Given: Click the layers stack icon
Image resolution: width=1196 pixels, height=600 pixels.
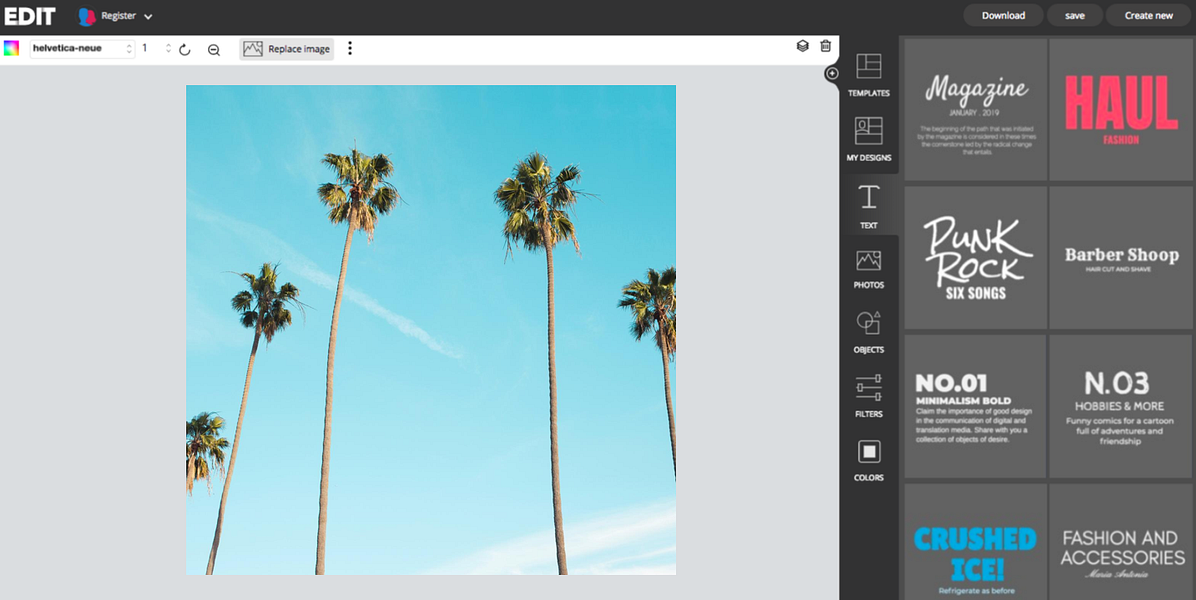Looking at the screenshot, I should click(802, 46).
